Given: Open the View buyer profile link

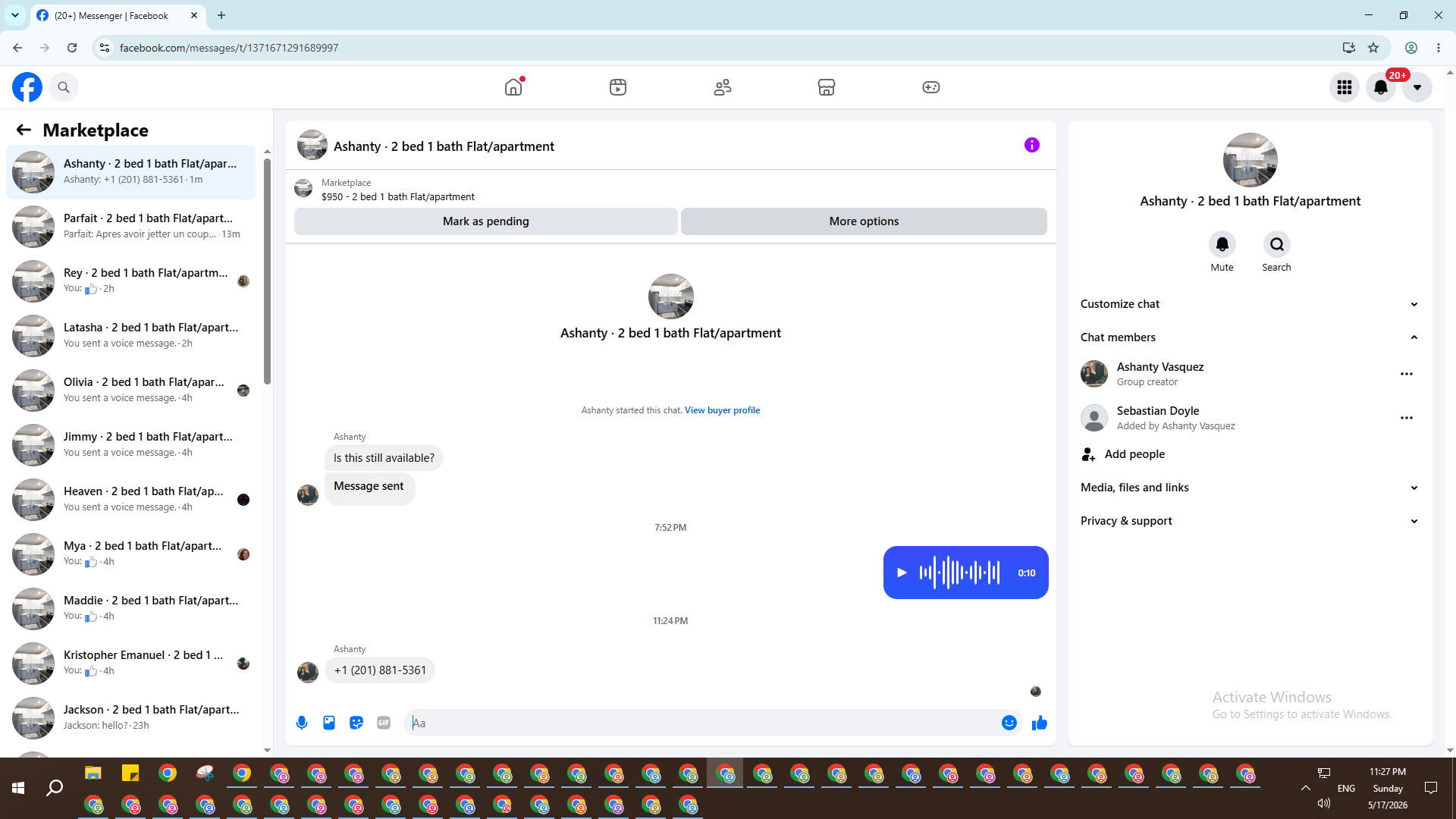Looking at the screenshot, I should tap(722, 410).
